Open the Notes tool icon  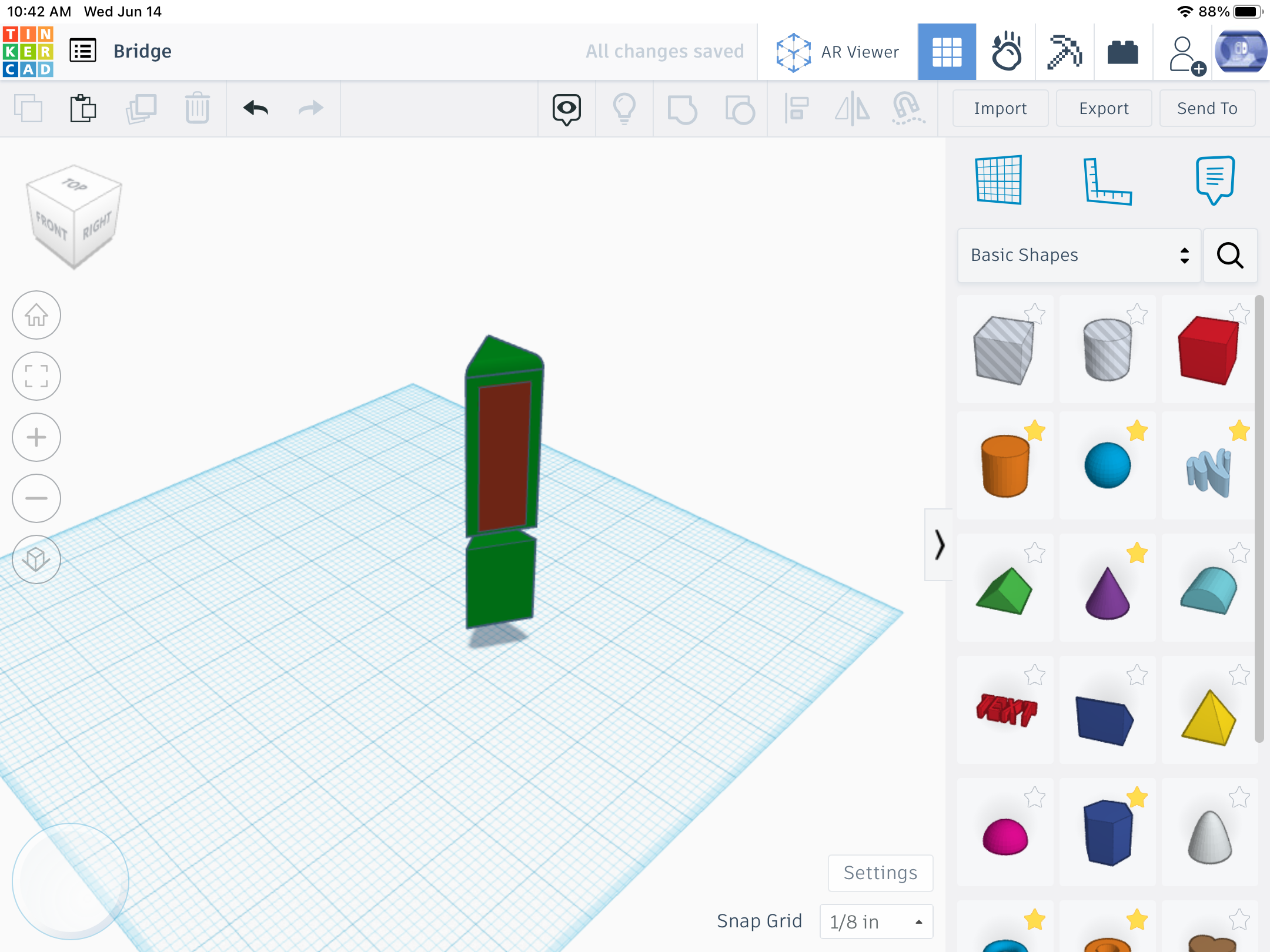[x=1214, y=180]
